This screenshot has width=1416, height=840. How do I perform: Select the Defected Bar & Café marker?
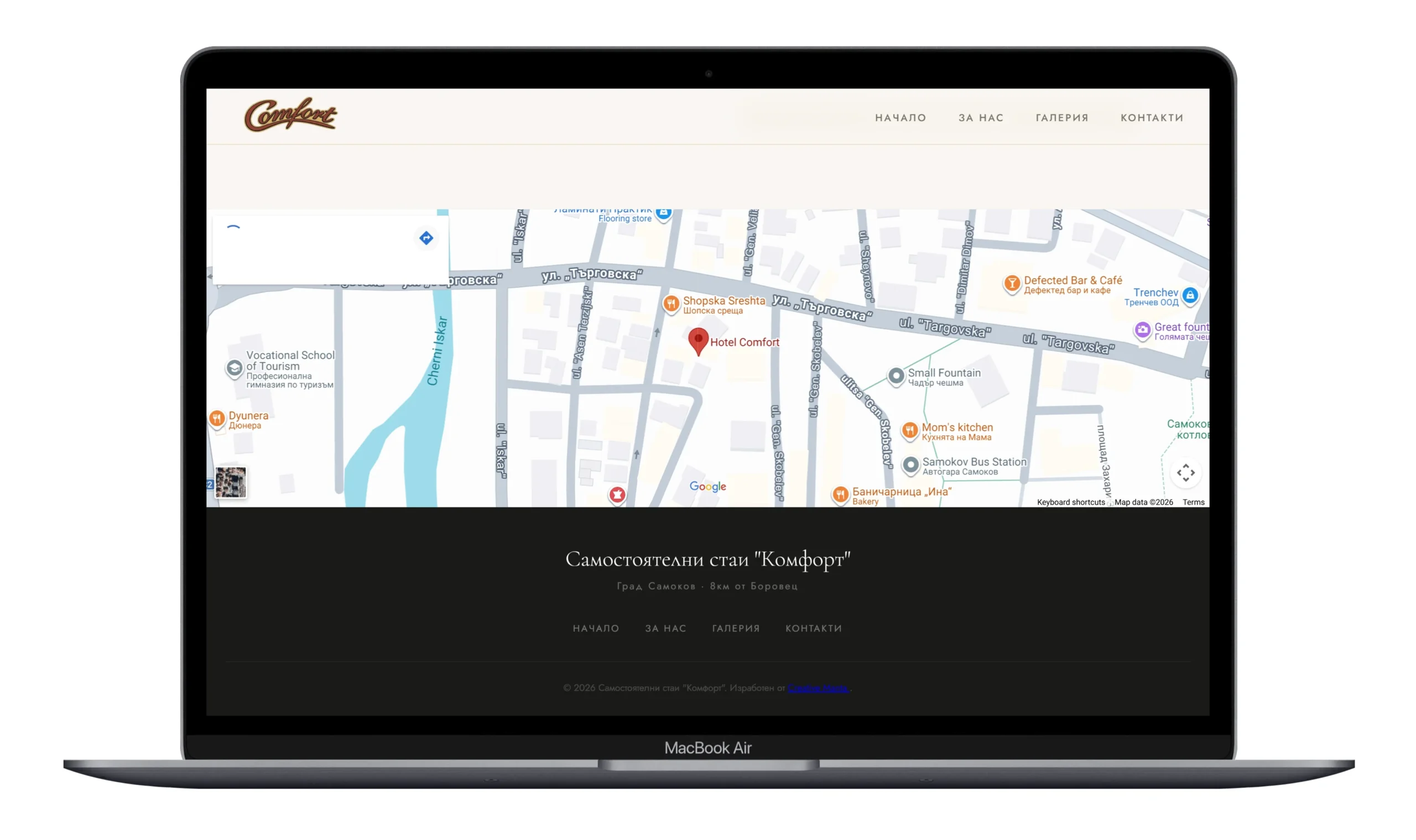coord(1012,284)
